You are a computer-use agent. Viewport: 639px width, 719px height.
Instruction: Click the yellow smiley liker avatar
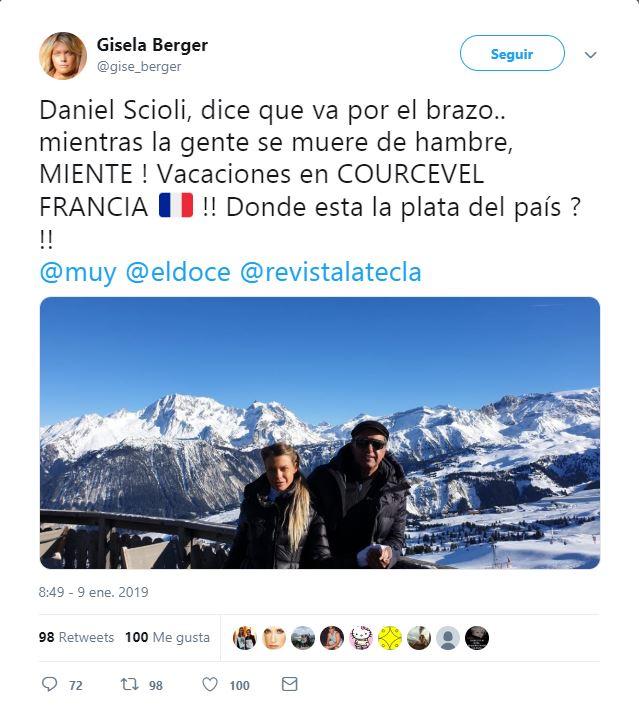(x=390, y=638)
